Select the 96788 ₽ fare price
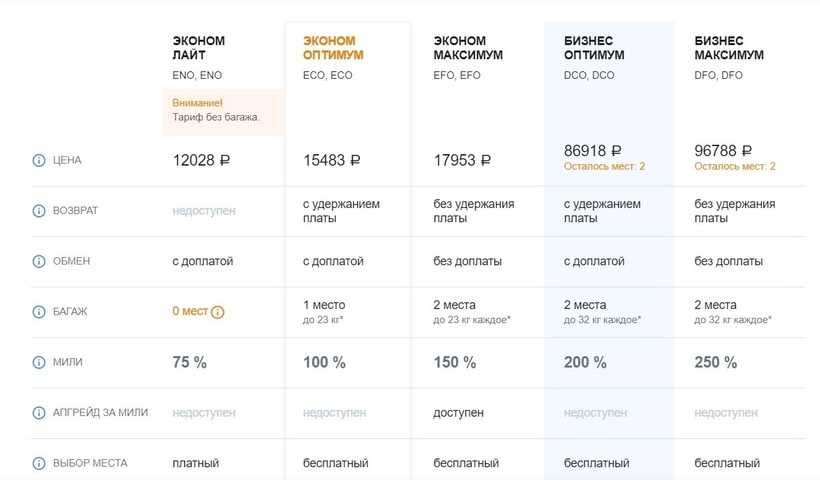This screenshot has width=820, height=480. 723,150
